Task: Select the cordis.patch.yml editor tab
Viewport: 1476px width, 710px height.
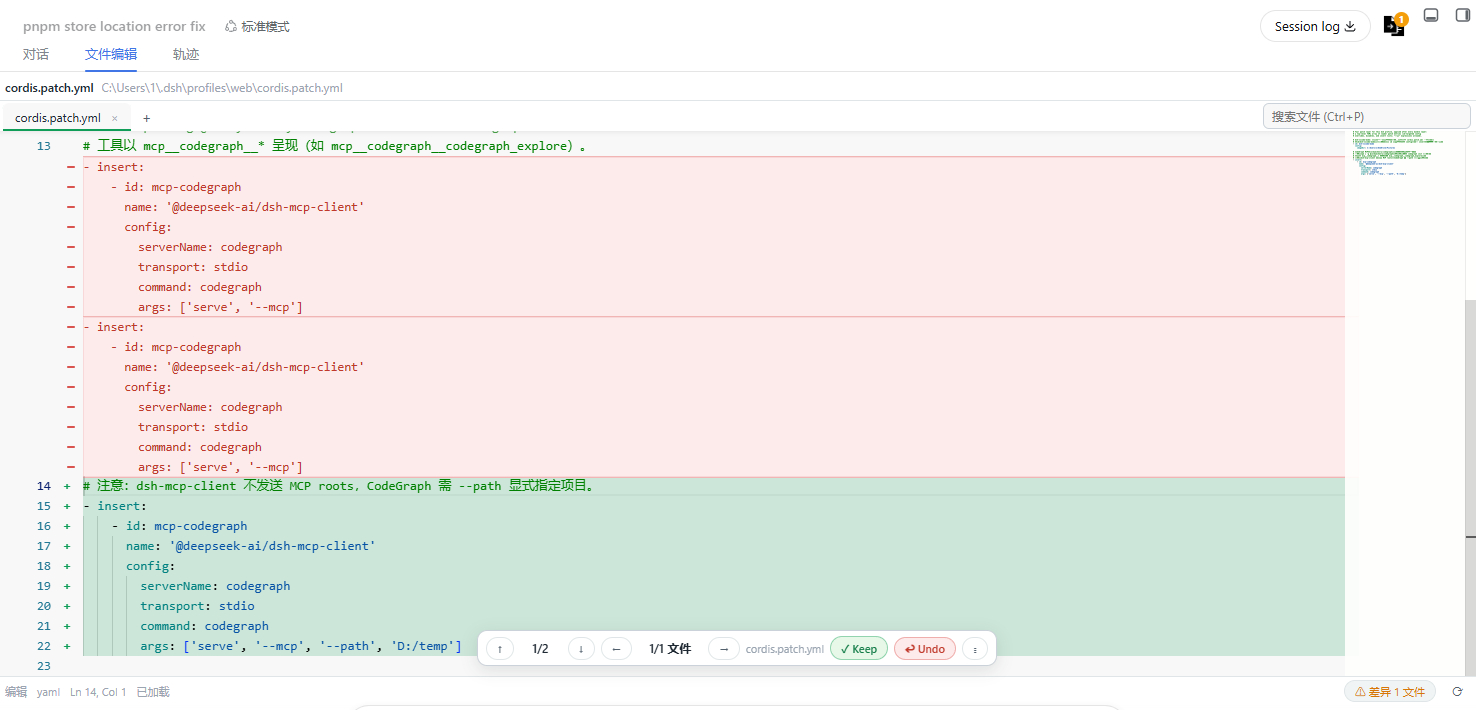Action: (58, 117)
